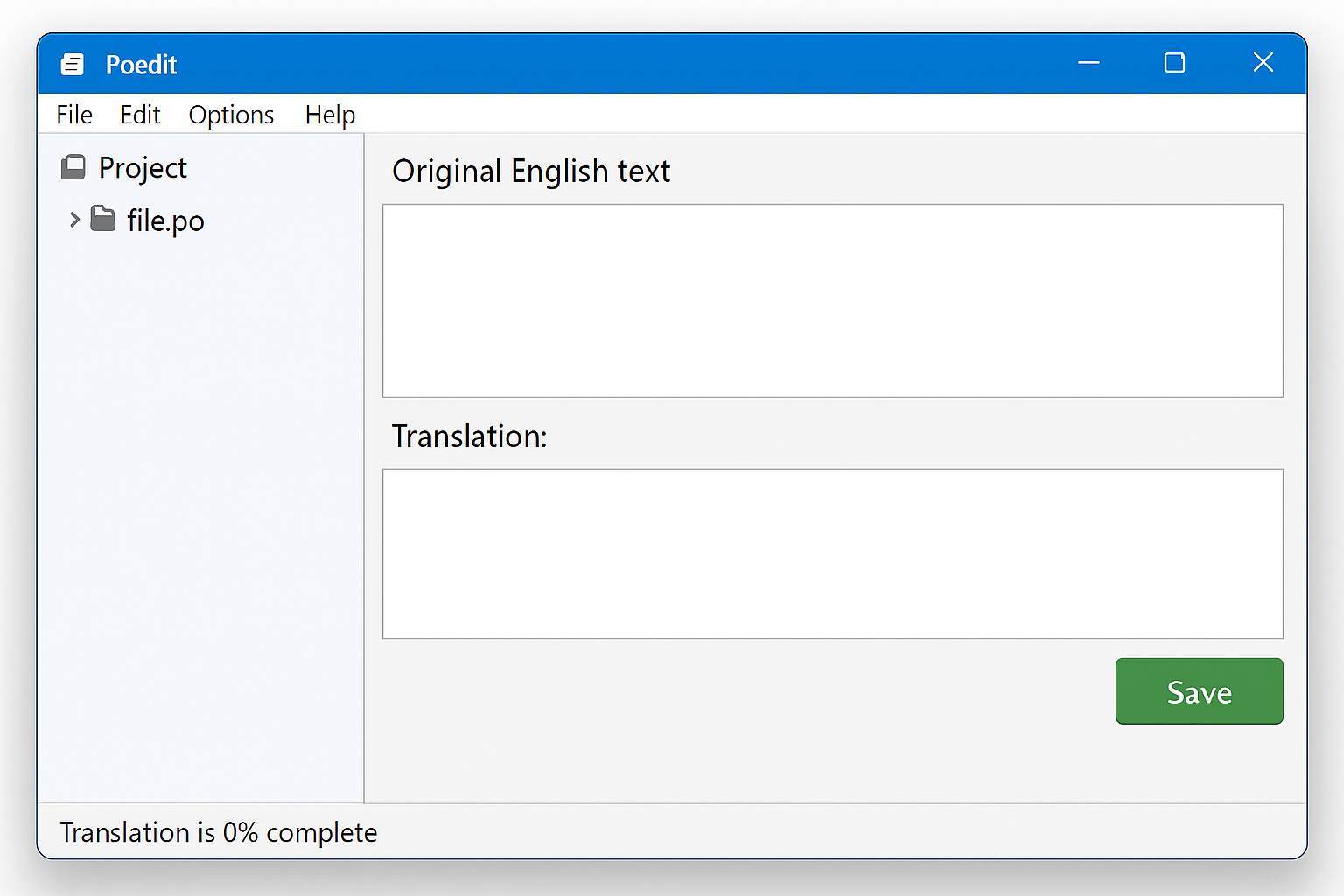This screenshot has width=1344, height=896.
Task: Click the Poedit title label
Action: (x=141, y=64)
